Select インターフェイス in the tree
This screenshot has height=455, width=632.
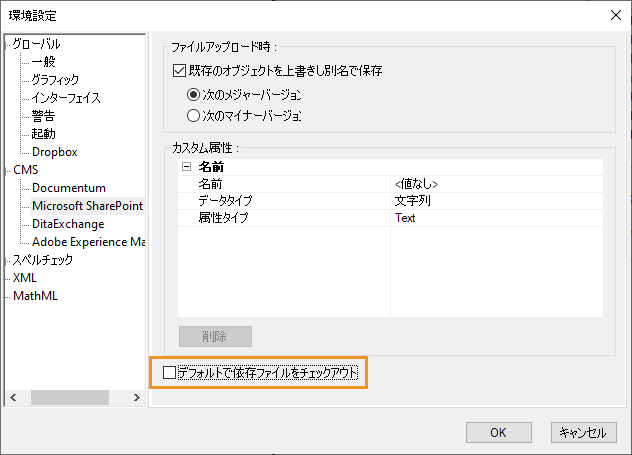click(66, 98)
